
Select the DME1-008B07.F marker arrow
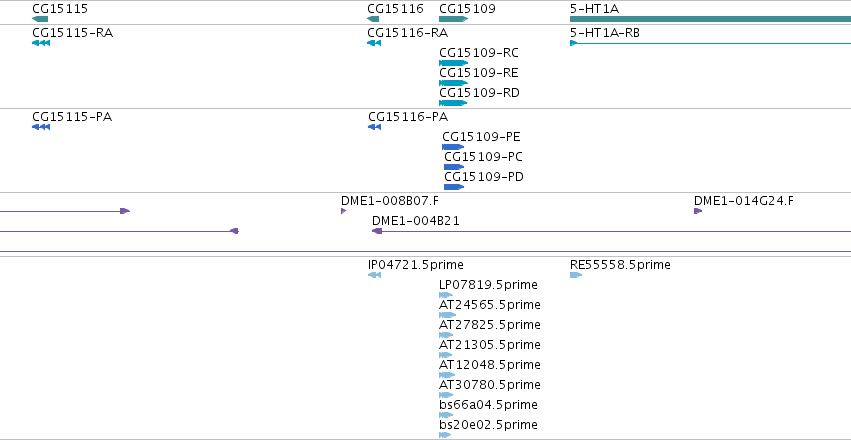344,211
